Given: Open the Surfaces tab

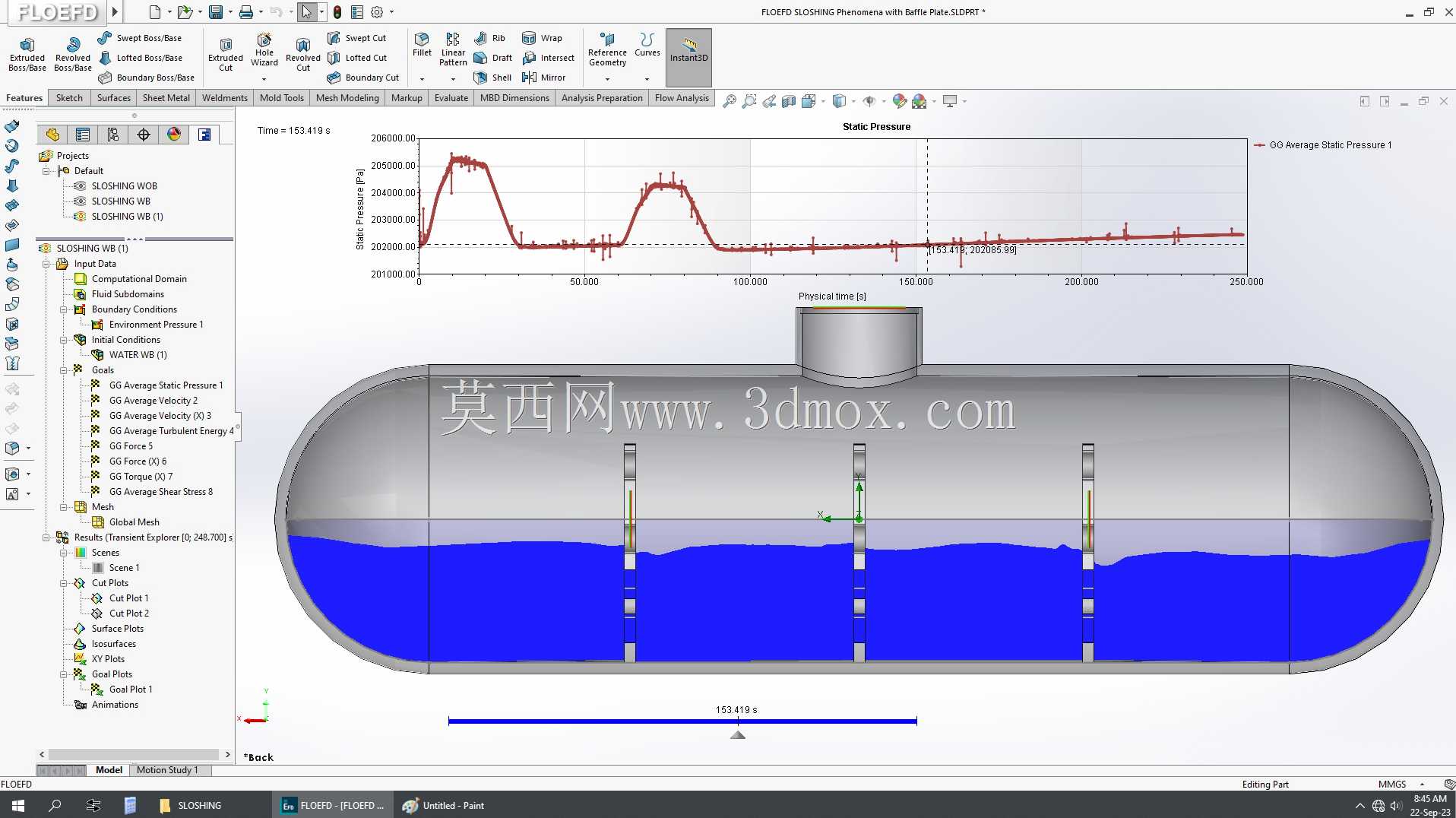Looking at the screenshot, I should point(114,98).
